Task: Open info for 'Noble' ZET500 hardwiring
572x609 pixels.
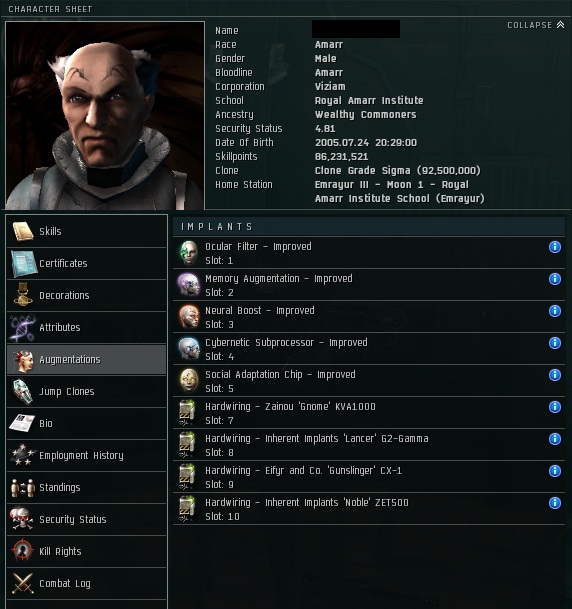Action: pos(555,503)
